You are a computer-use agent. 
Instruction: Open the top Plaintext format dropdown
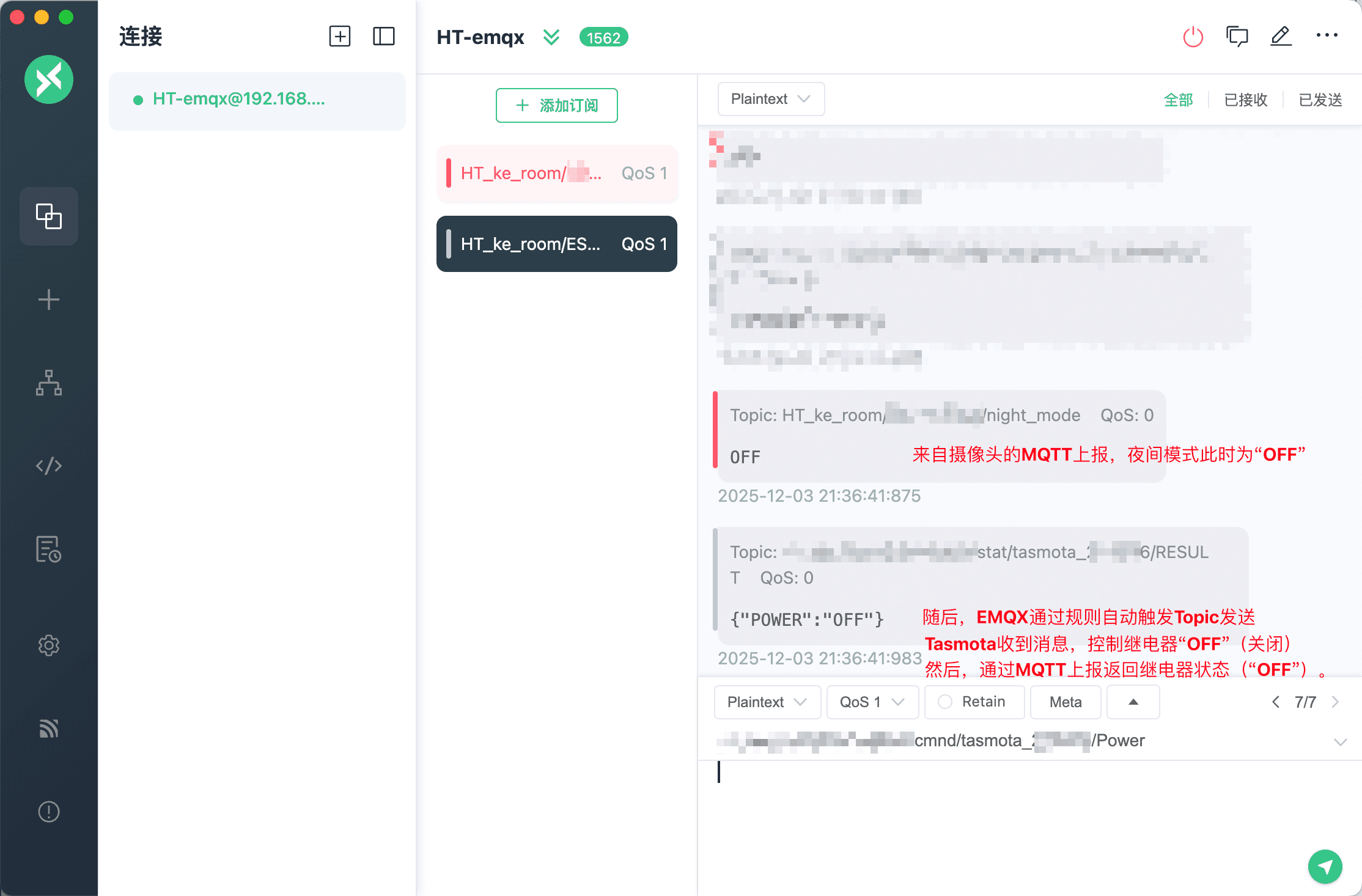click(x=770, y=99)
